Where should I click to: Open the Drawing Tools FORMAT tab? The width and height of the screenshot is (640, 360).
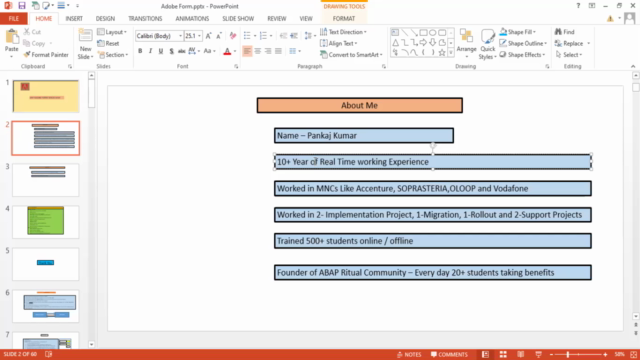[x=344, y=18]
